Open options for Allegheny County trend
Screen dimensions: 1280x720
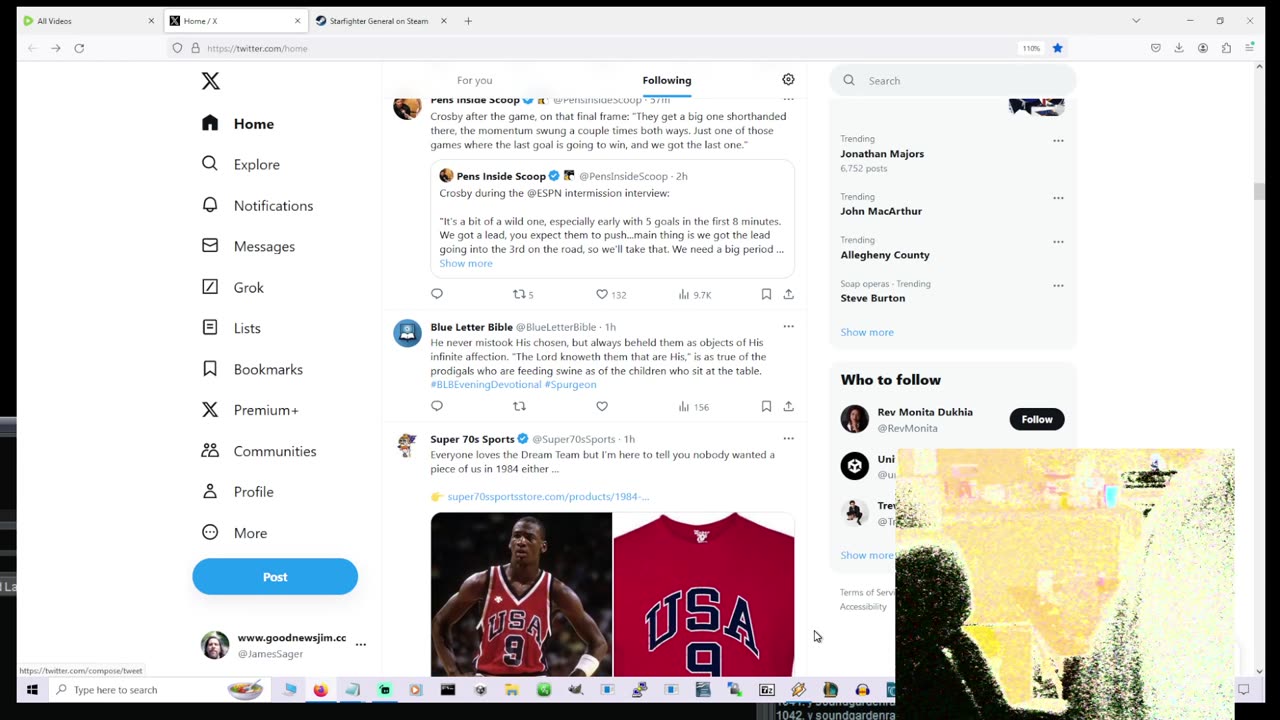tap(1058, 241)
